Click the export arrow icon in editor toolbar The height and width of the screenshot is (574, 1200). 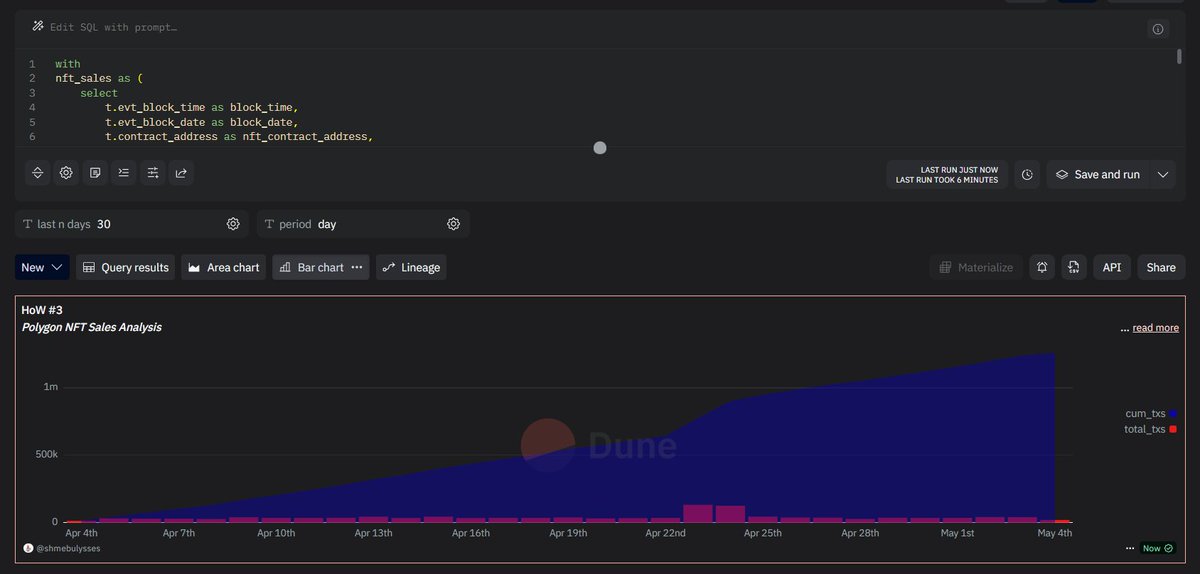point(181,173)
